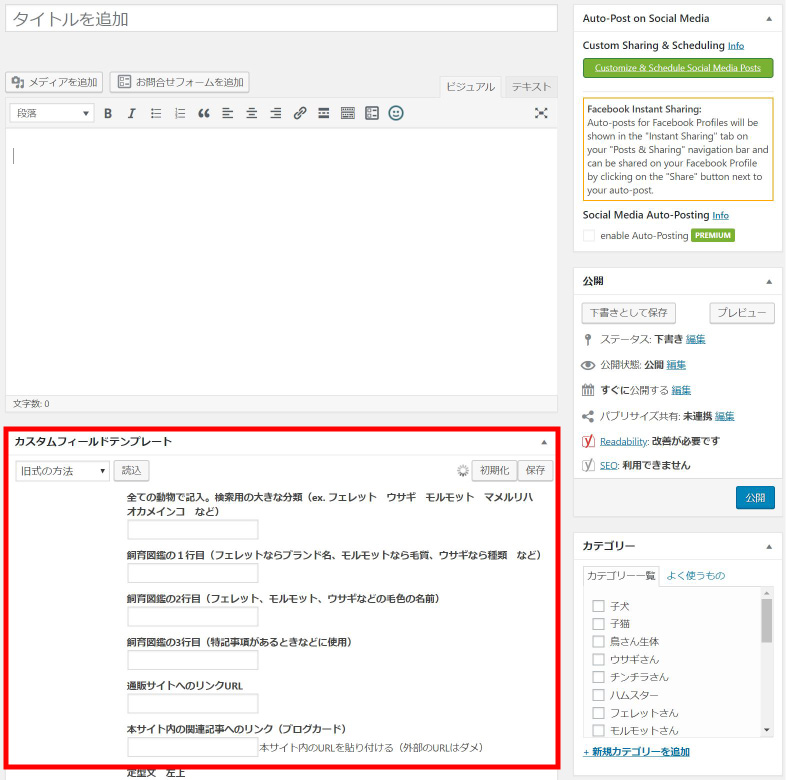
Task: Check the enable Auto-Posting checkbox
Action: click(x=589, y=236)
